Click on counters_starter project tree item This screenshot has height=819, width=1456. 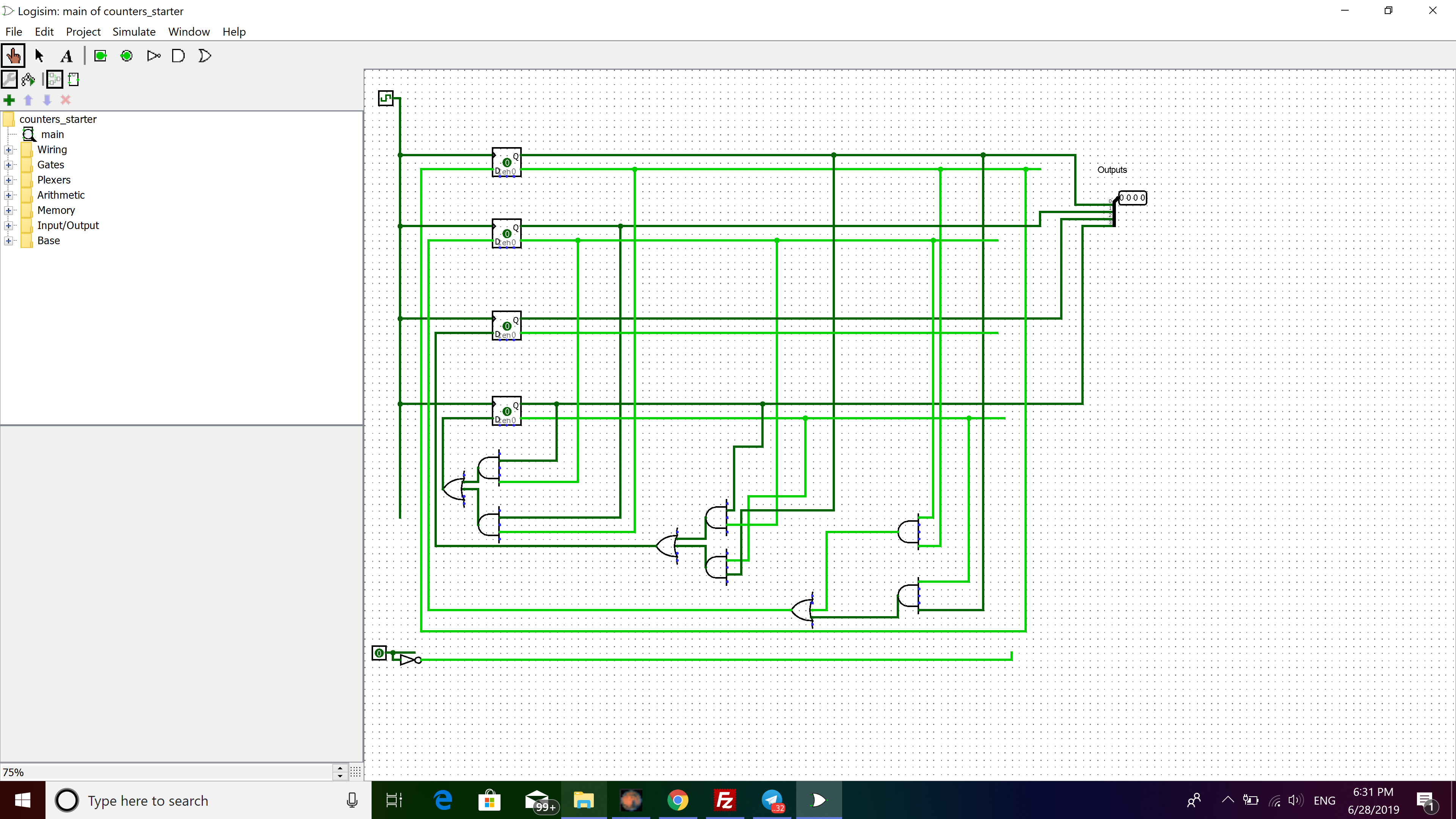pyautogui.click(x=57, y=118)
